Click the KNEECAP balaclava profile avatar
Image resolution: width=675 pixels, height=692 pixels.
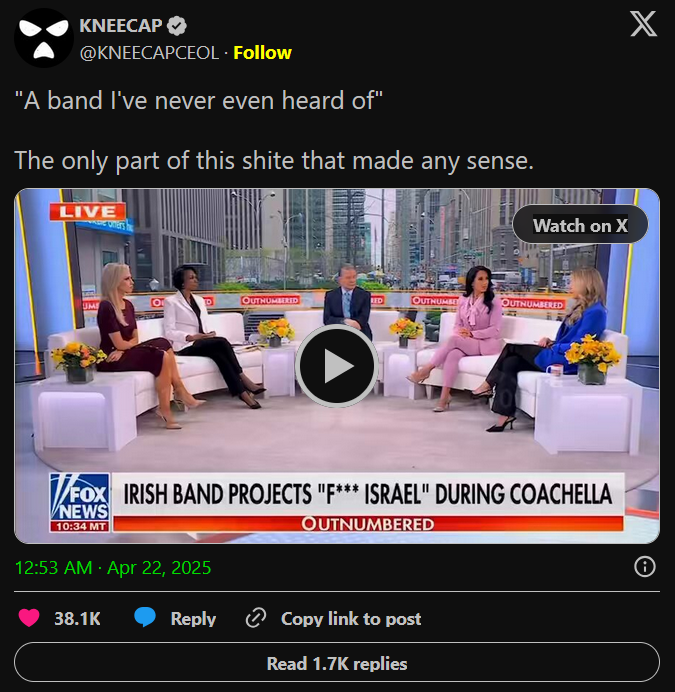point(44,38)
